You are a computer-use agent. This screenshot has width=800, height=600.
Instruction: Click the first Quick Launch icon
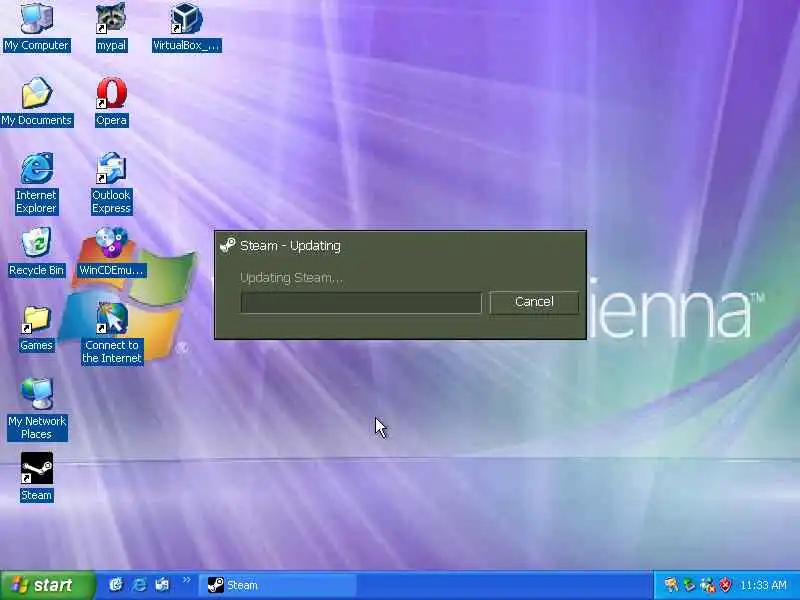[116, 585]
